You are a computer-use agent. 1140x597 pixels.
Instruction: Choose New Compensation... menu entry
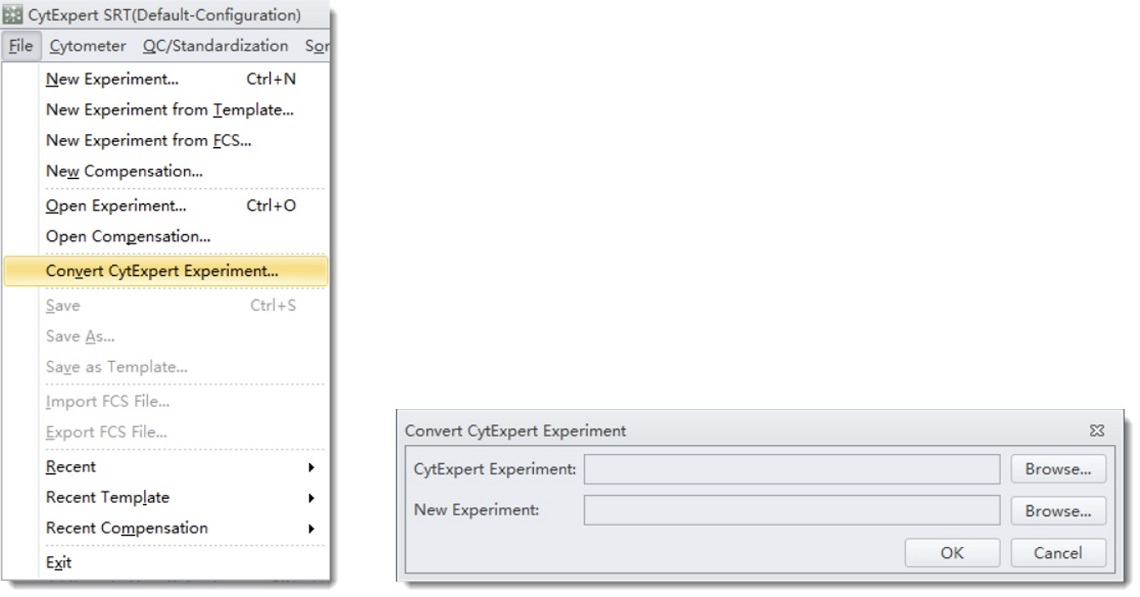(x=166, y=171)
